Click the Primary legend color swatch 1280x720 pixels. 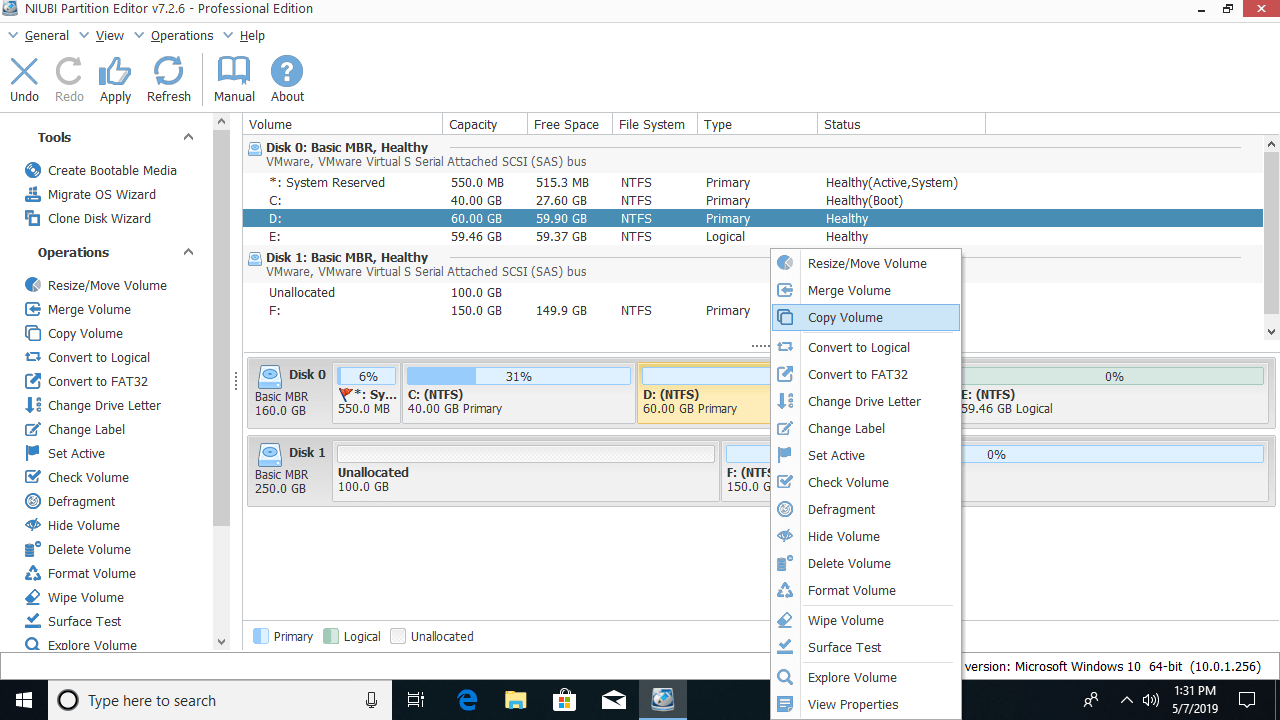point(261,636)
